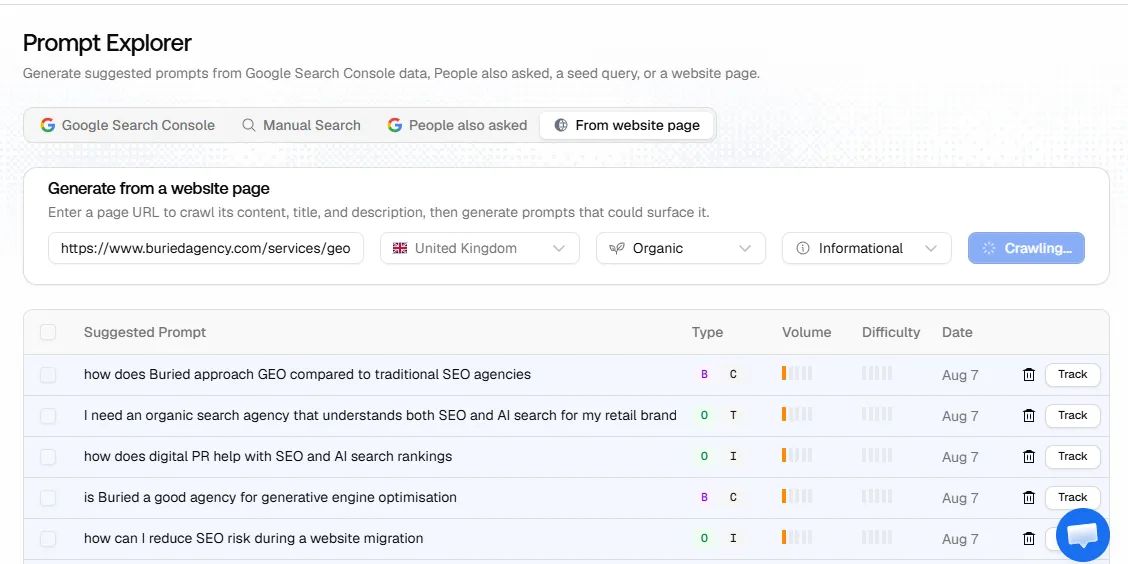This screenshot has width=1128, height=564.
Task: Click Aug 7 date on generative engine row
Action: point(960,498)
